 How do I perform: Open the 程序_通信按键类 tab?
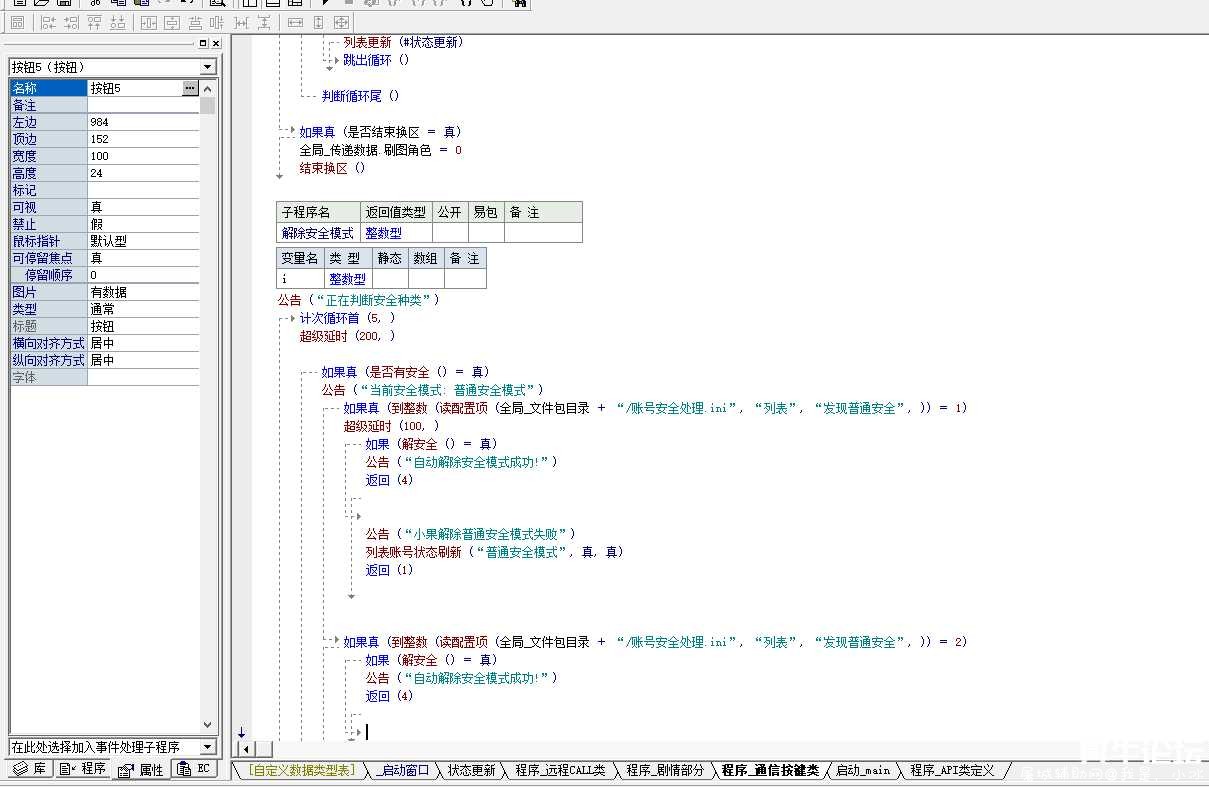click(x=770, y=770)
